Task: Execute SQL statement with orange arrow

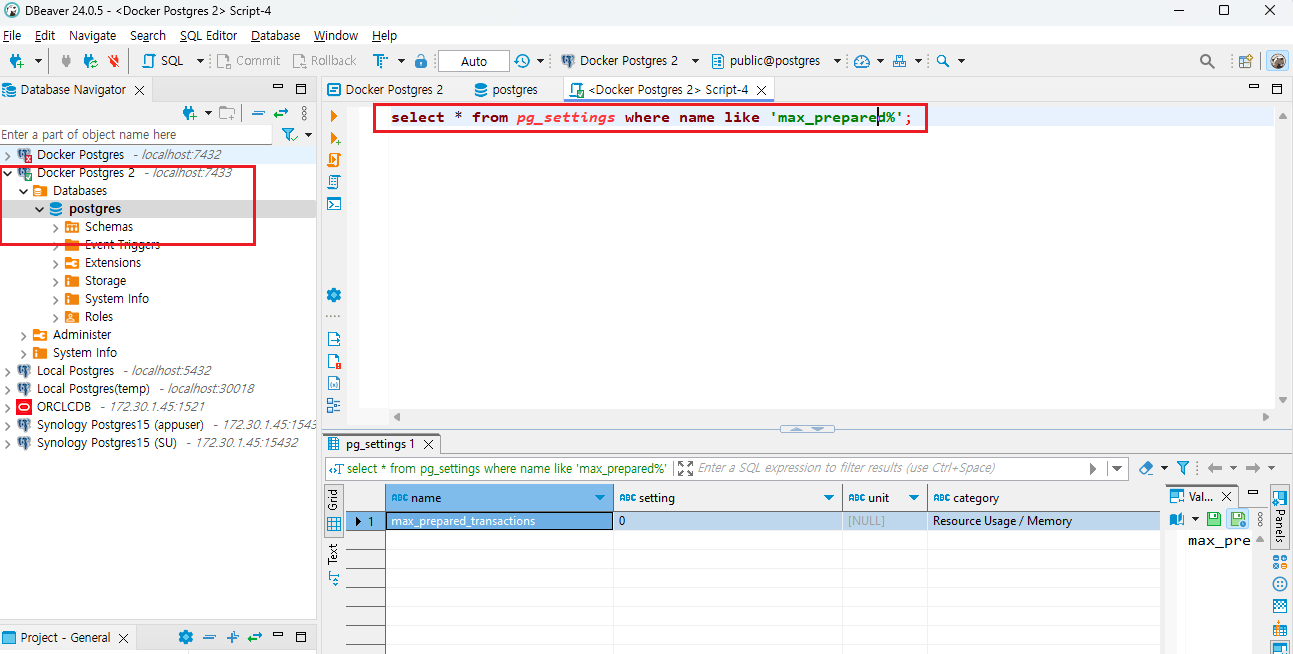Action: click(334, 117)
